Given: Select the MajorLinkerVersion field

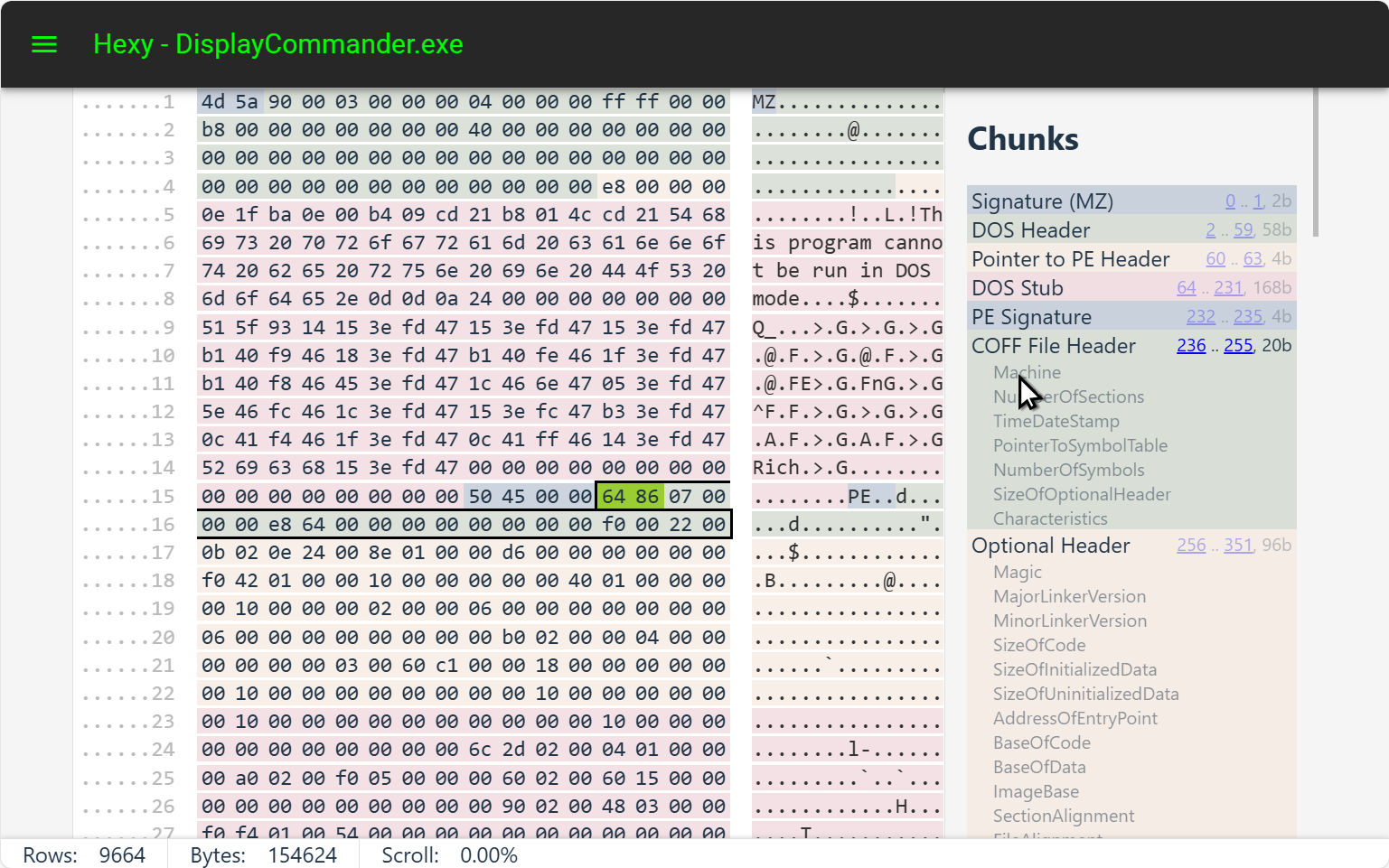Looking at the screenshot, I should pyautogui.click(x=1069, y=596).
